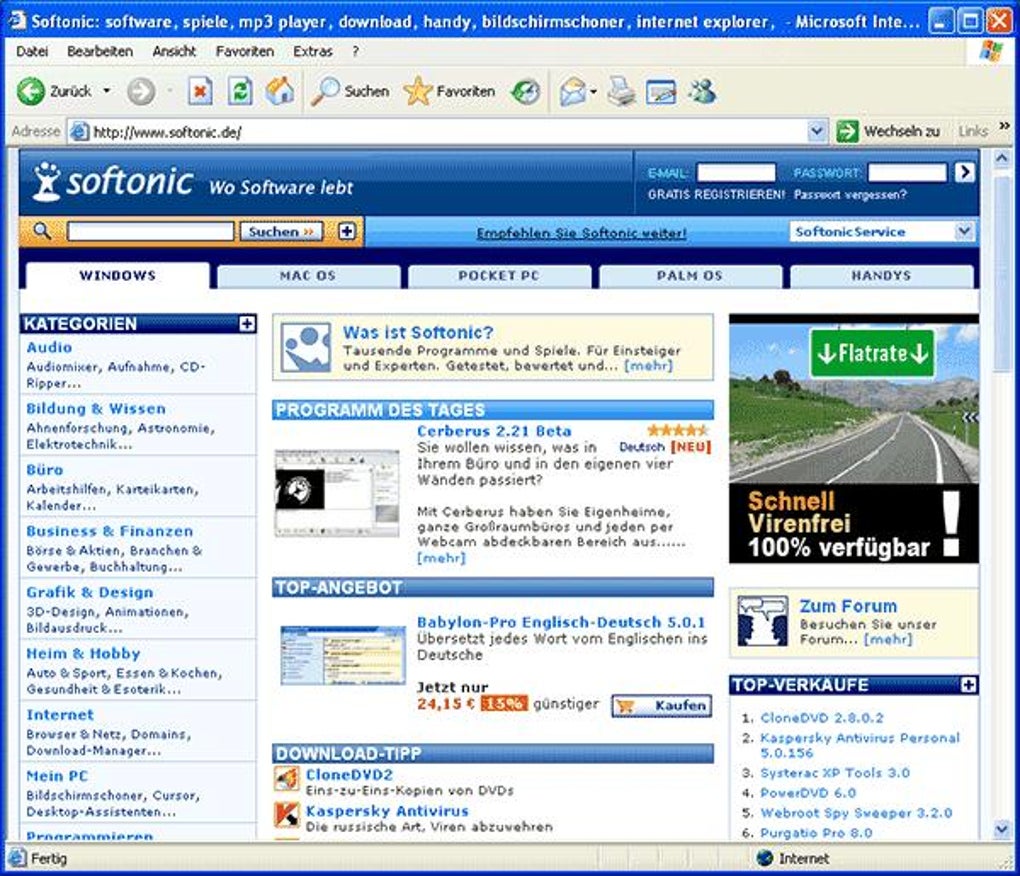Click the Flatrate advertisement banner
The height and width of the screenshot is (876, 1020).
click(853, 438)
